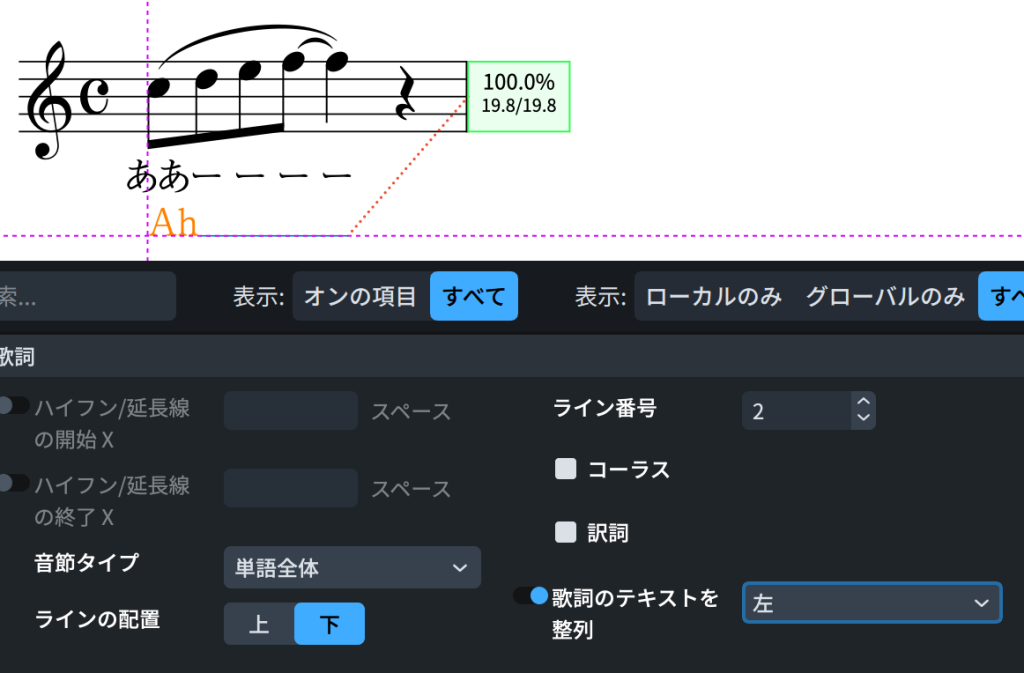This screenshot has width=1024, height=673.
Task: Select the Japanese lyric ああ under the notes
Action: click(x=158, y=176)
